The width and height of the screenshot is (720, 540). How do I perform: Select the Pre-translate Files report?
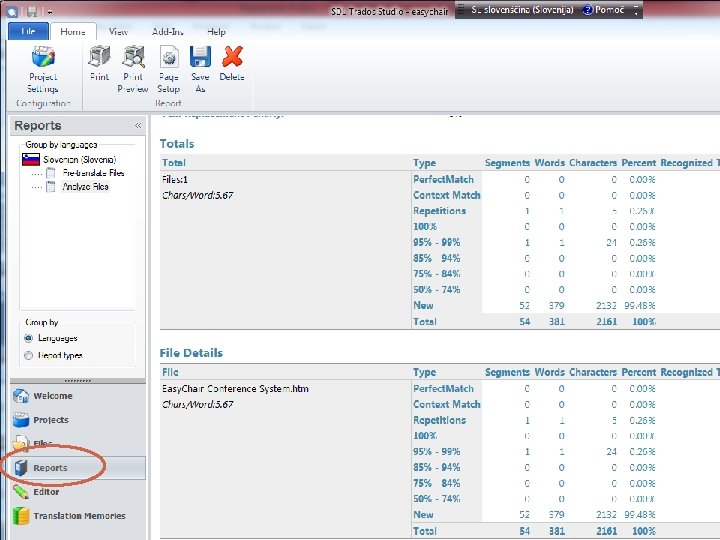[94, 173]
